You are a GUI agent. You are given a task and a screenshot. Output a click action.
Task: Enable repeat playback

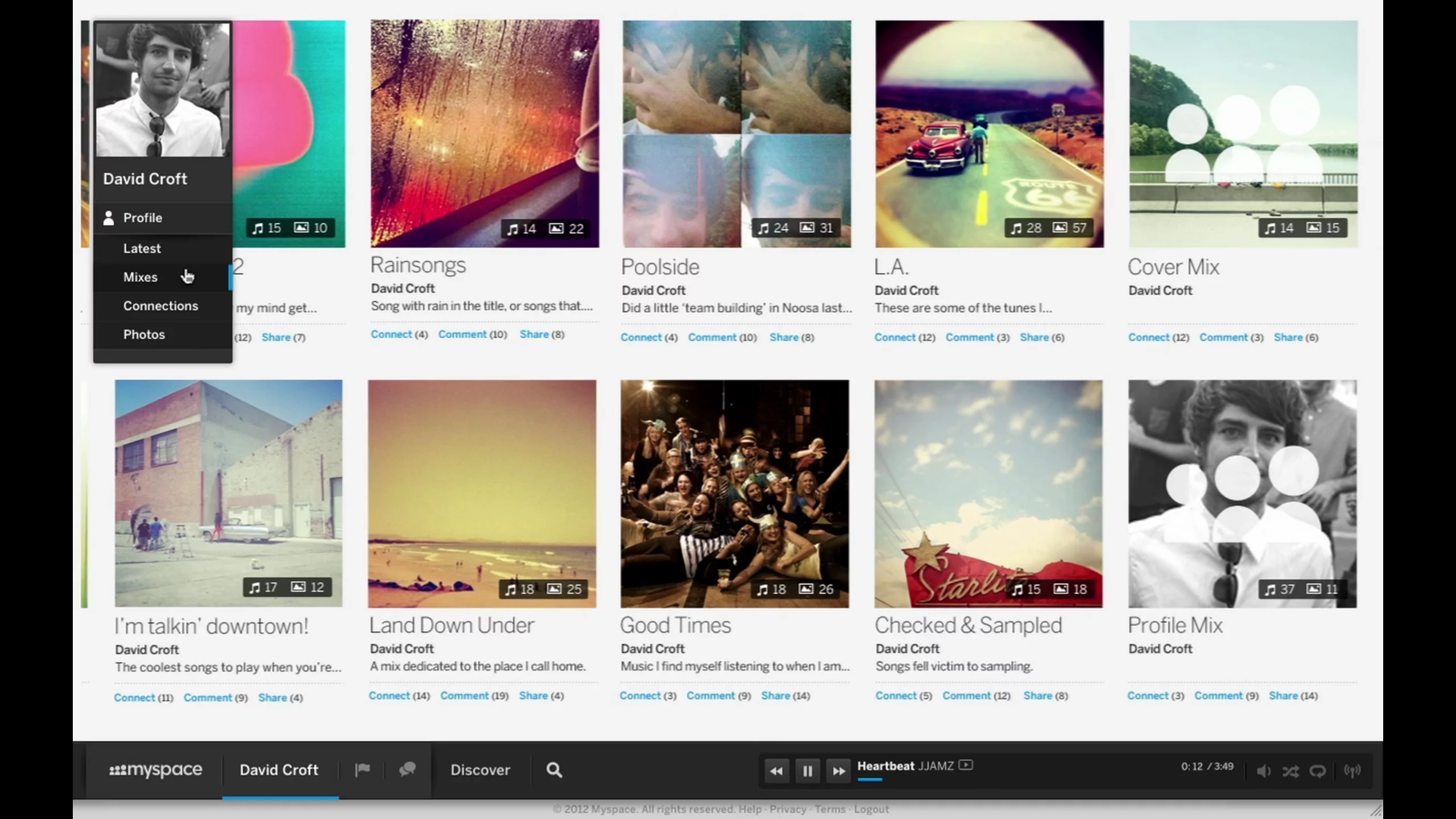coord(1318,771)
